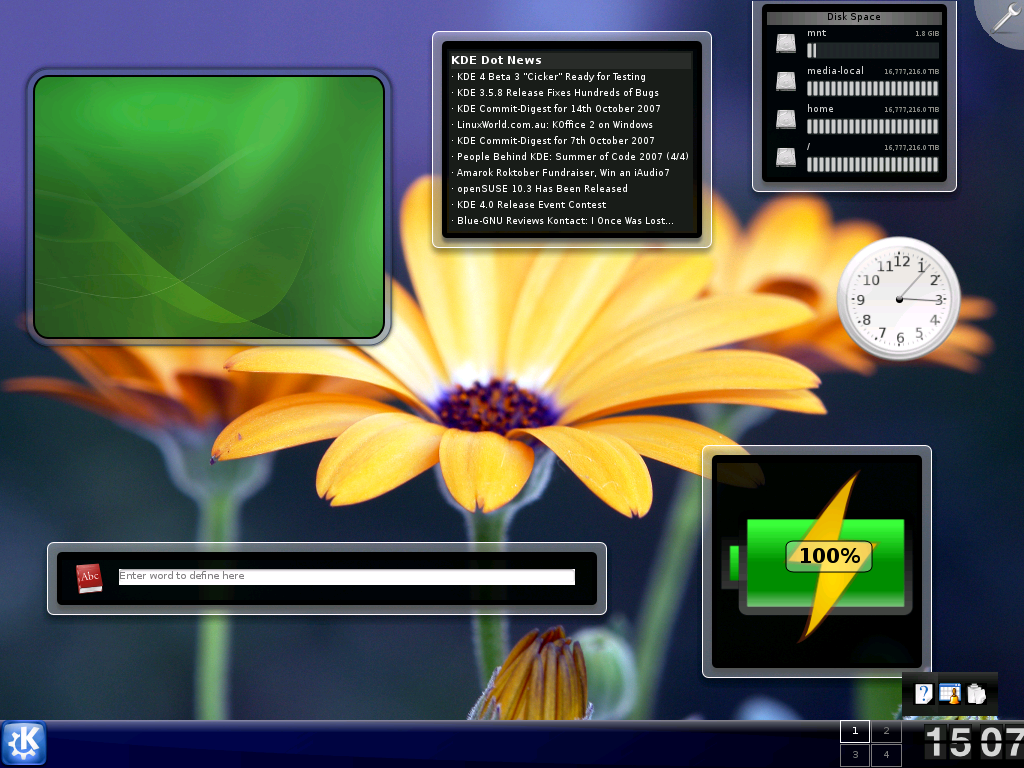The height and width of the screenshot is (768, 1024).
Task: Click the "mnt" volume label
Action: [x=816, y=33]
